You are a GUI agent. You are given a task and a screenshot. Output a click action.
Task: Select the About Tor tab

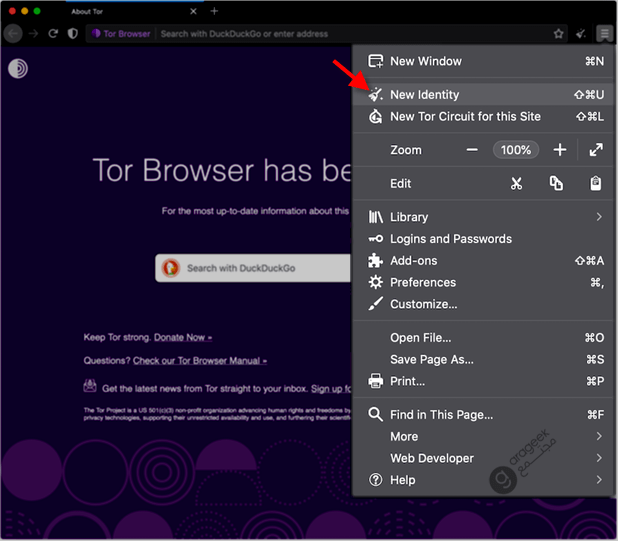[x=134, y=11]
